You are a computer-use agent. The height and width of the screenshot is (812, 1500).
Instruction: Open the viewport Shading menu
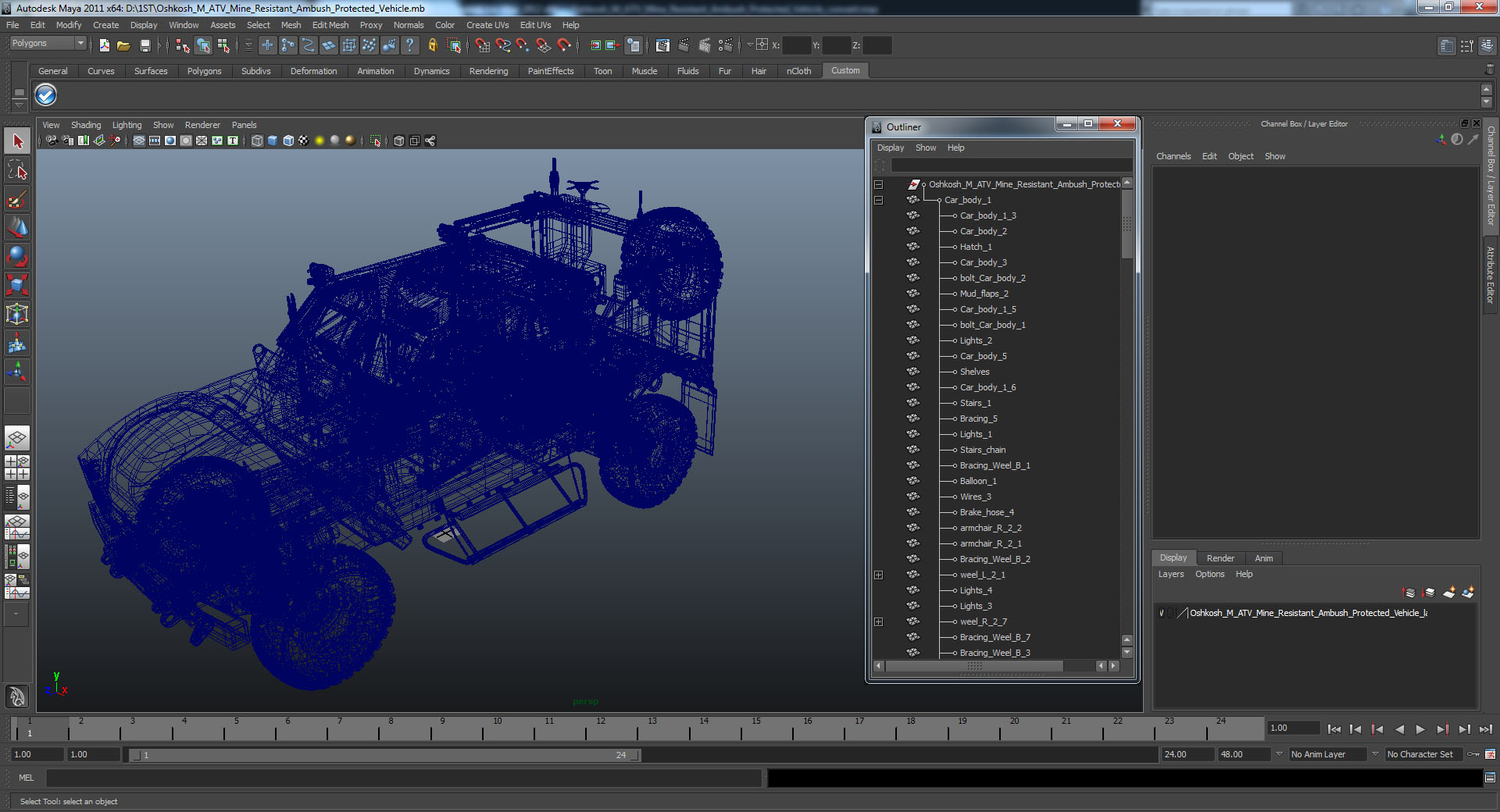[86, 125]
